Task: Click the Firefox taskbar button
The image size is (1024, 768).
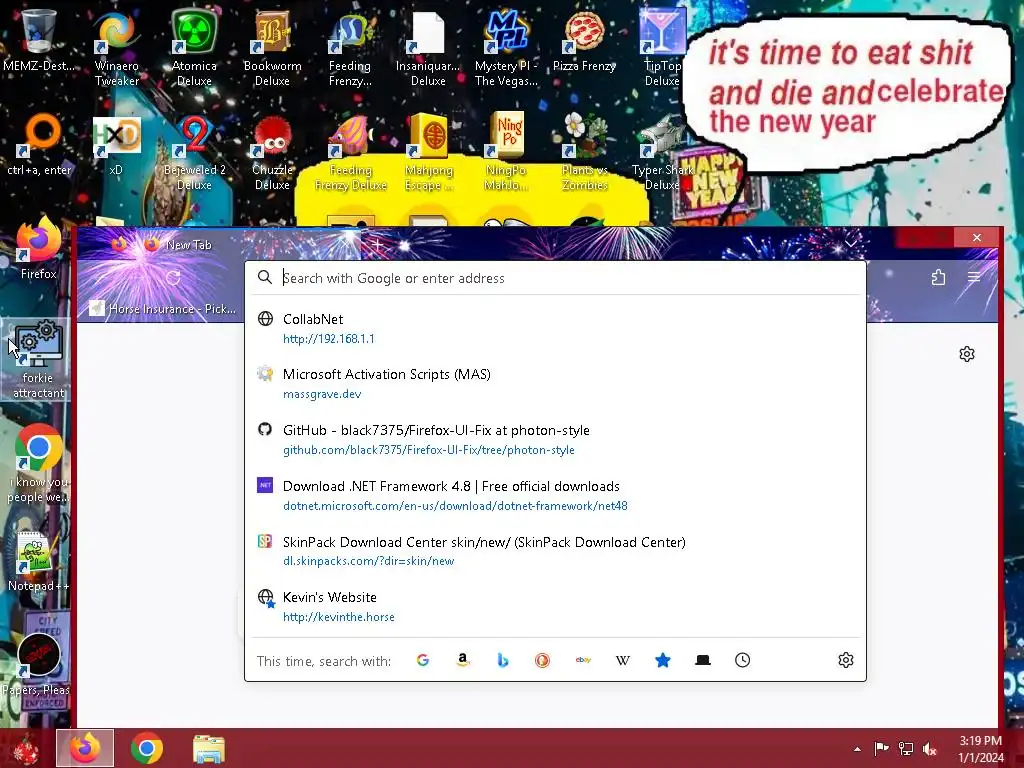Action: point(85,748)
